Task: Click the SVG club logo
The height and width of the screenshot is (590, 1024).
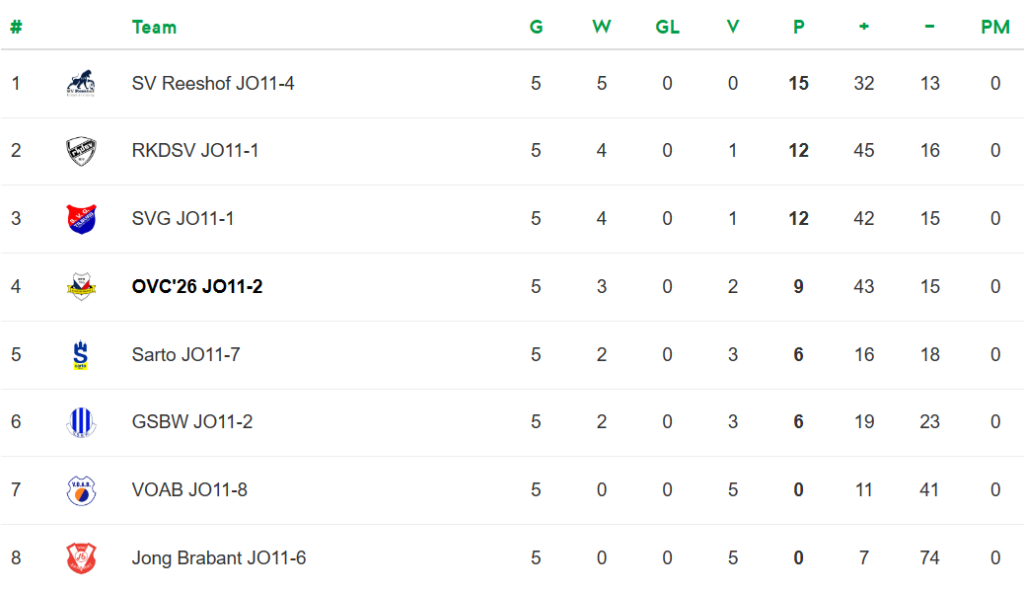Action: (81, 218)
